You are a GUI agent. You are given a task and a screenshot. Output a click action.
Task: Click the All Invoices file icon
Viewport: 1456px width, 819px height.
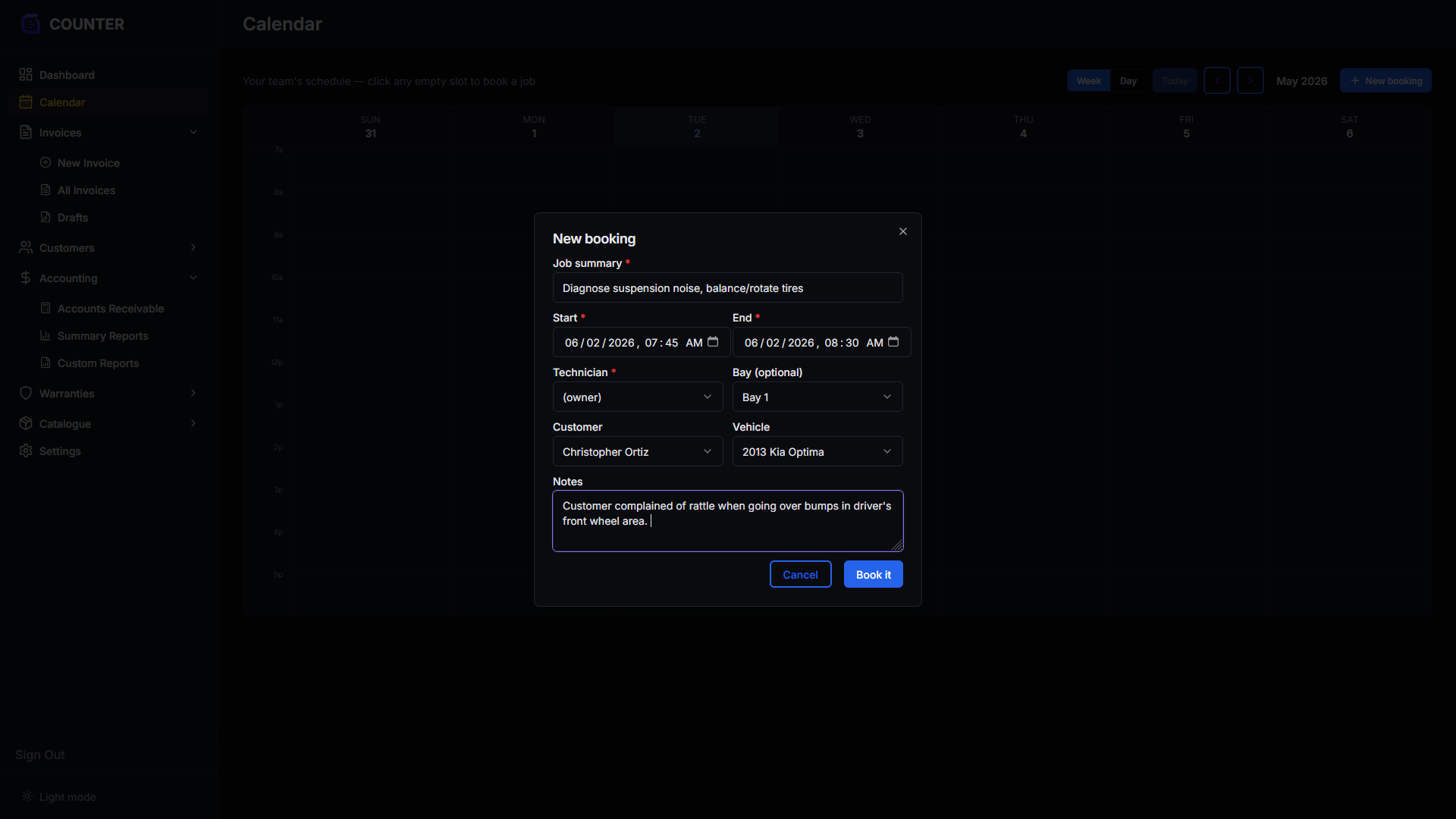45,190
